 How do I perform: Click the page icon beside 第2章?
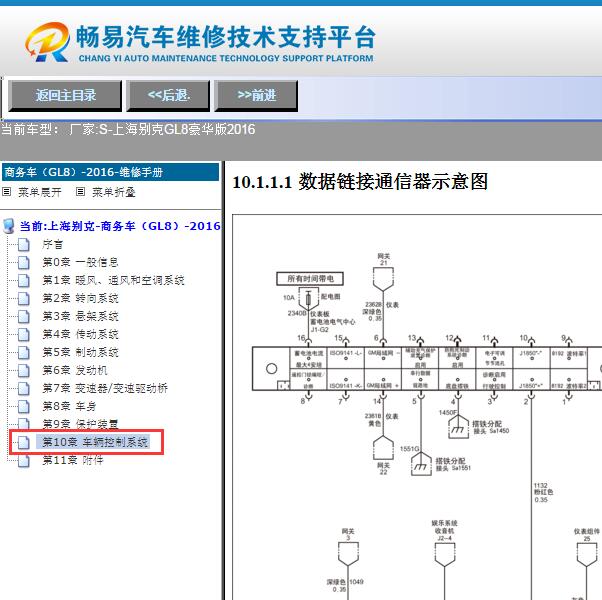coord(24,299)
